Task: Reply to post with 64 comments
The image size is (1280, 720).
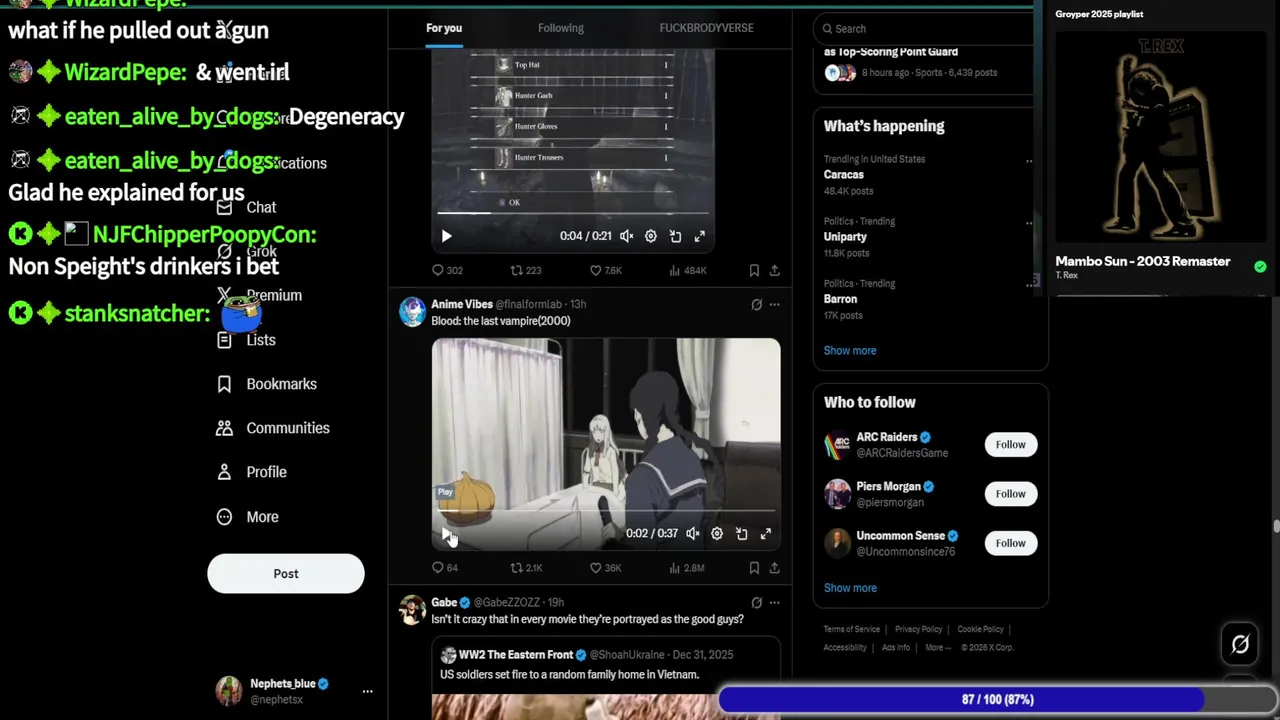Action: coord(445,568)
